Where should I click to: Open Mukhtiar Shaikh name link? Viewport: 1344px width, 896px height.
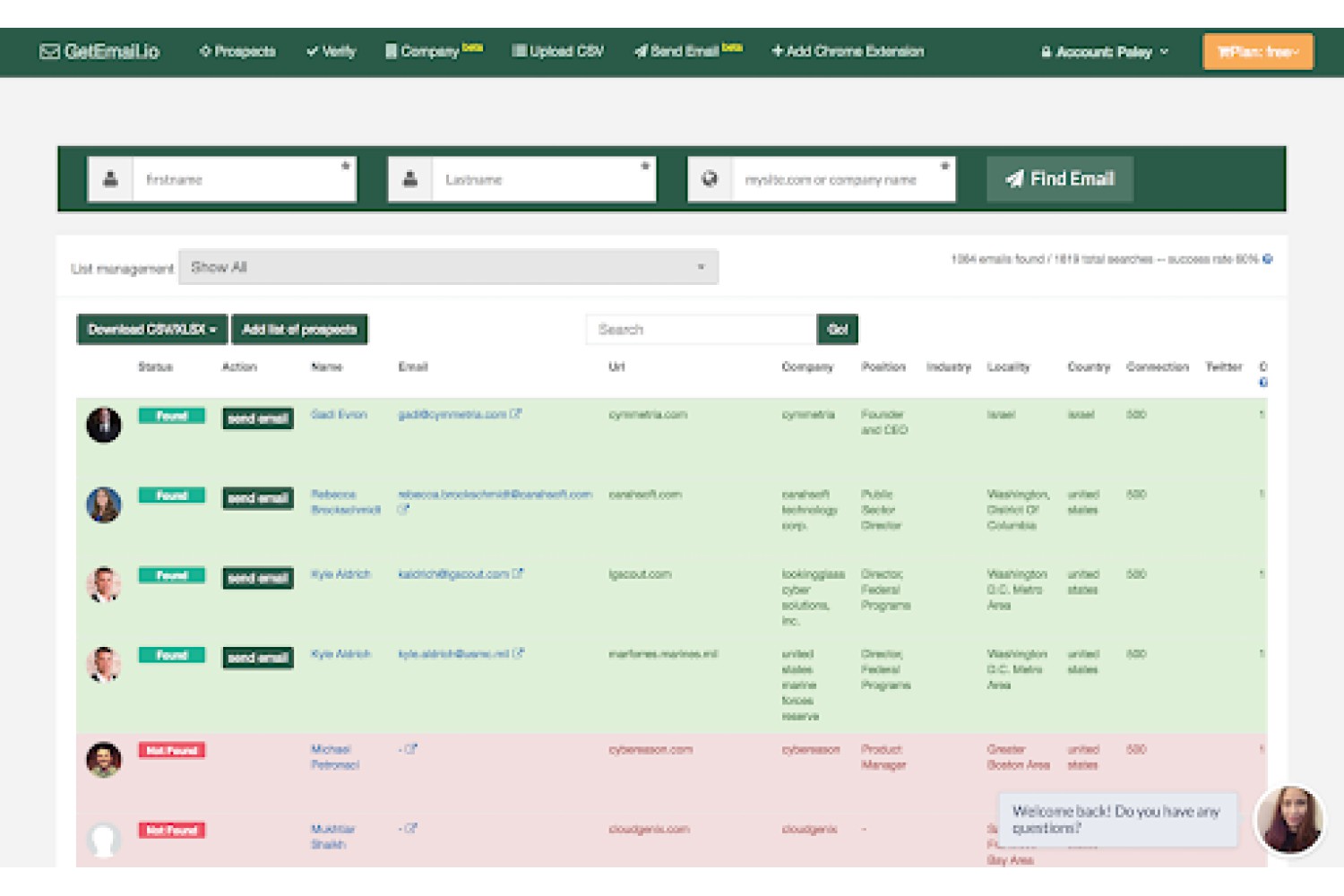click(333, 837)
